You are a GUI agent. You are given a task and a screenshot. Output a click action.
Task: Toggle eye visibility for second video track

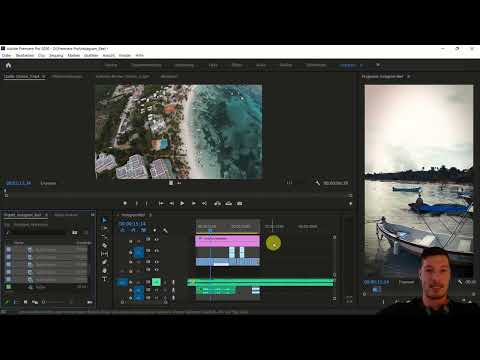[156, 251]
